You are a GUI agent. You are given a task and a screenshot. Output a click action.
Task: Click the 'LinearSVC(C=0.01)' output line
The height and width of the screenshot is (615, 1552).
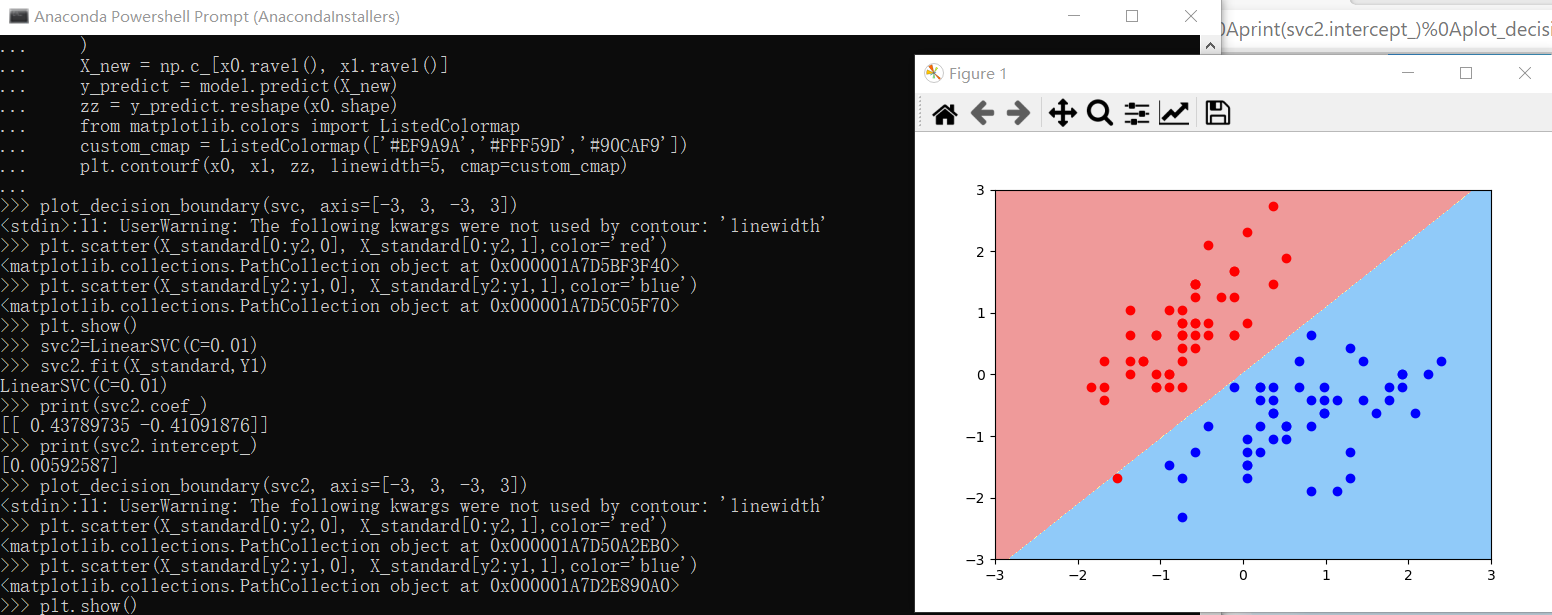tap(85, 386)
